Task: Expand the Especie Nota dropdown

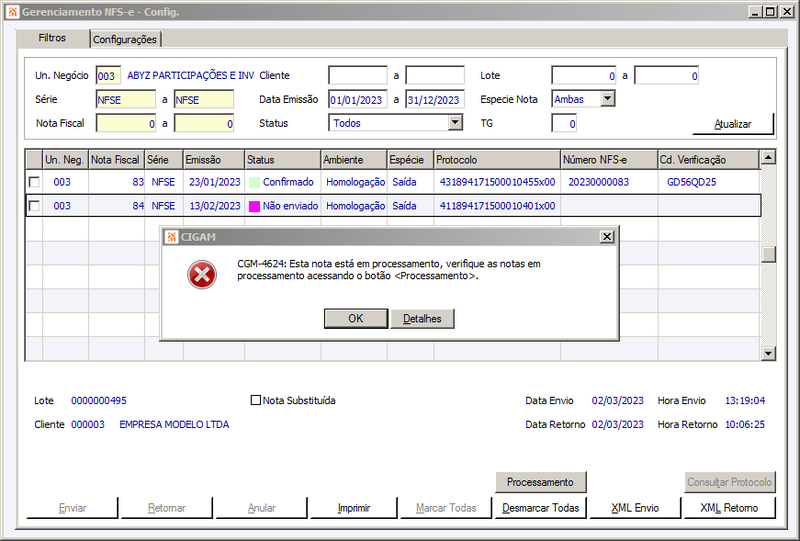Action: coord(608,99)
